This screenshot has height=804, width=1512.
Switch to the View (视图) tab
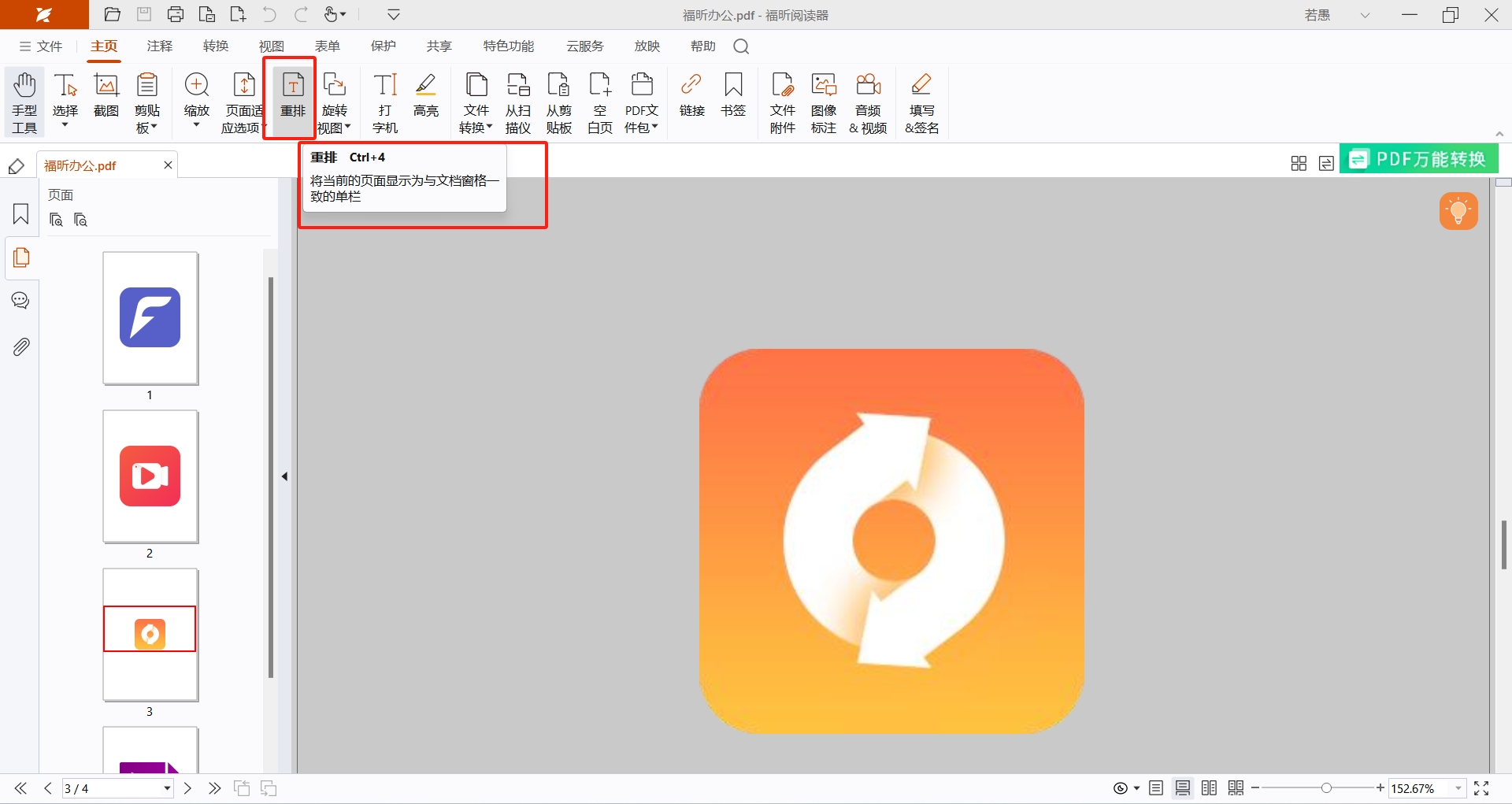point(272,46)
